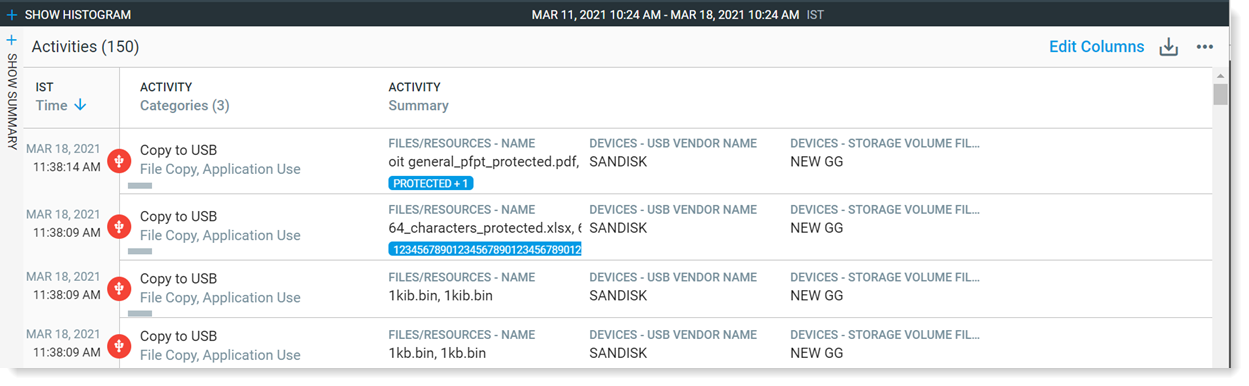Click Copy to USB in the 11:38:14 AM row
Image resolution: width=1249 pixels, height=386 pixels.
[x=178, y=150]
